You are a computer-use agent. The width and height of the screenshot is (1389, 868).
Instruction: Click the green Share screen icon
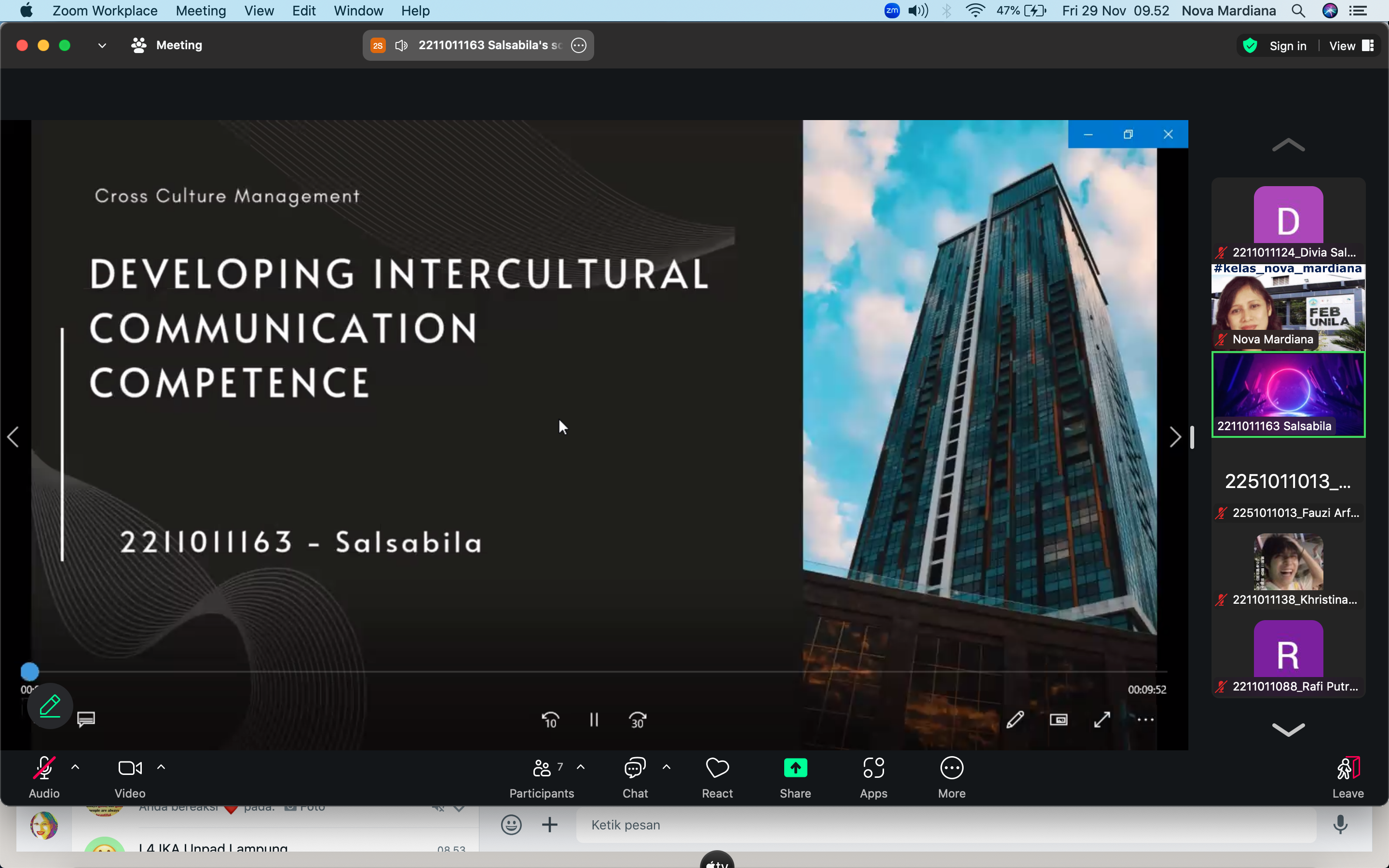click(x=795, y=768)
